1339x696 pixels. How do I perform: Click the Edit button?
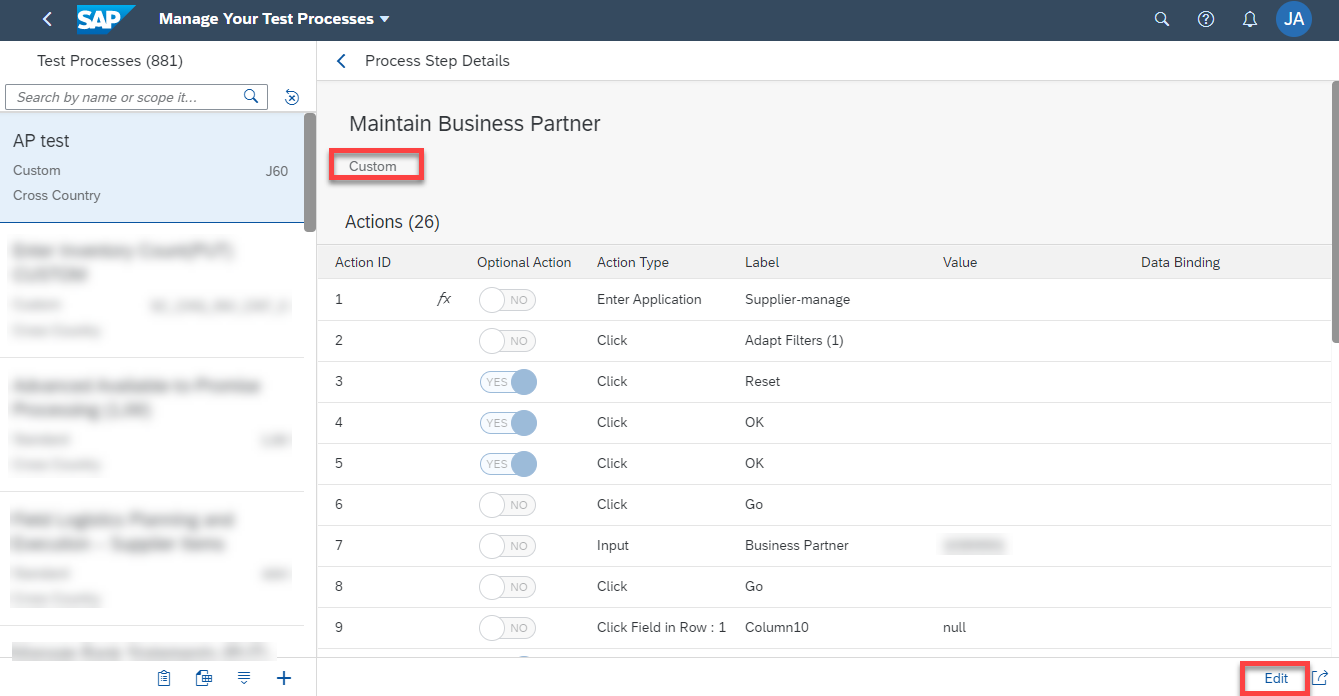click(x=1276, y=678)
